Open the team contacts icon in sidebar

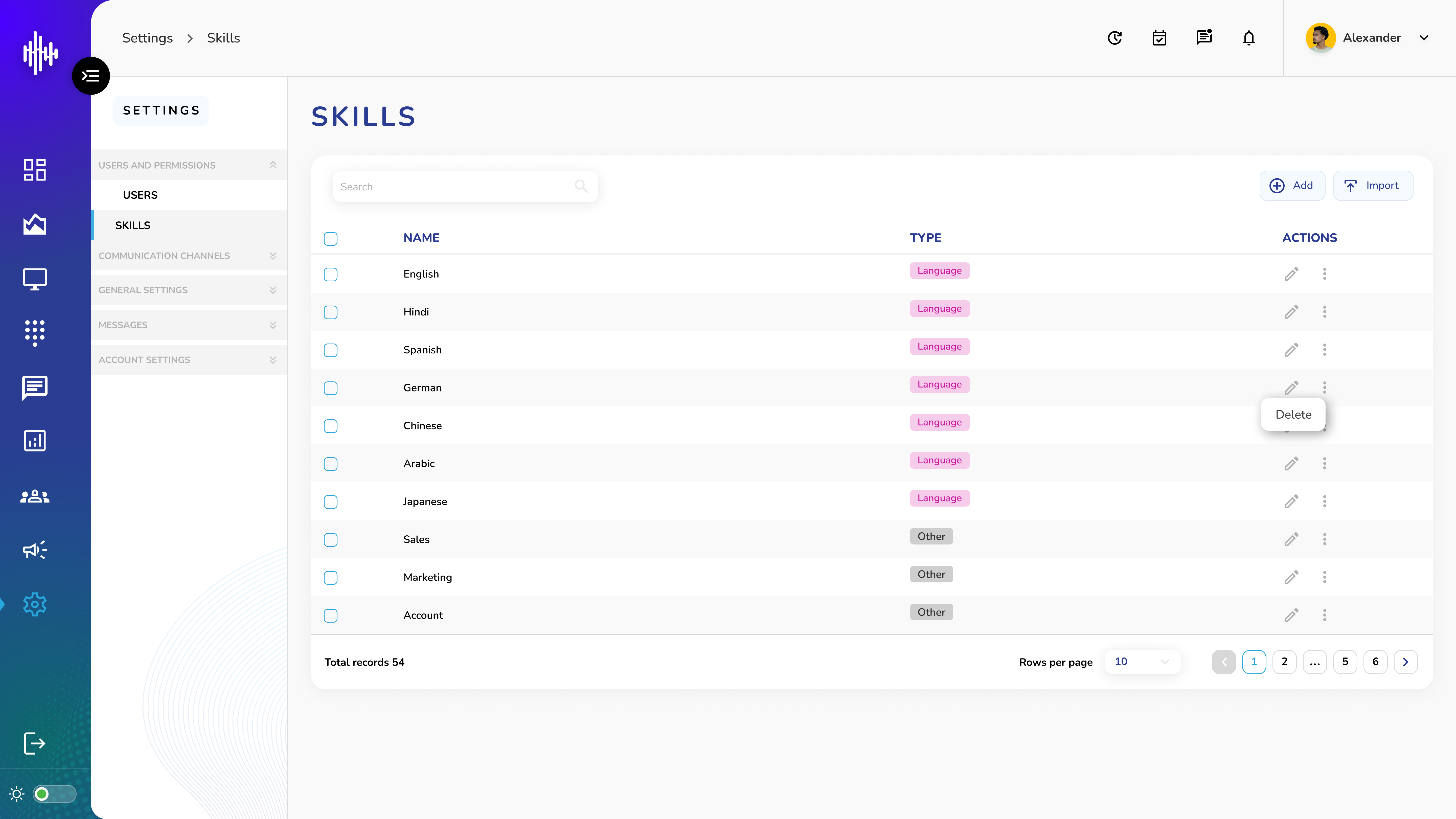coord(34,496)
